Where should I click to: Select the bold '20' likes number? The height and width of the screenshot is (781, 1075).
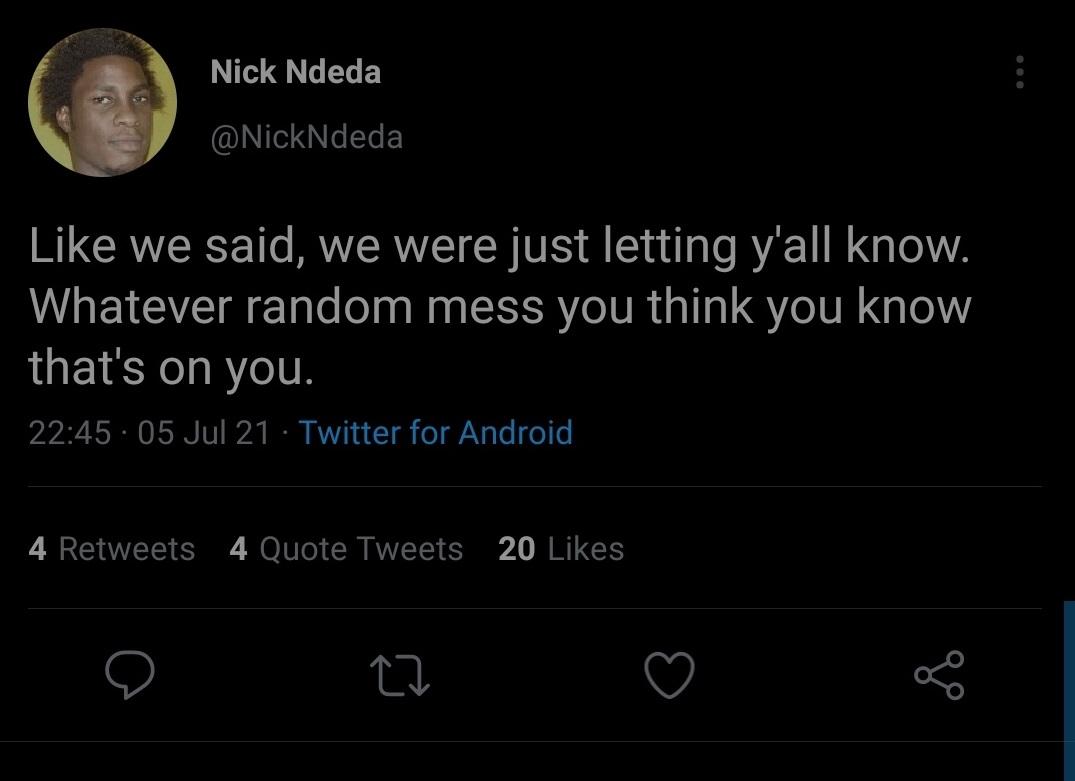point(516,549)
